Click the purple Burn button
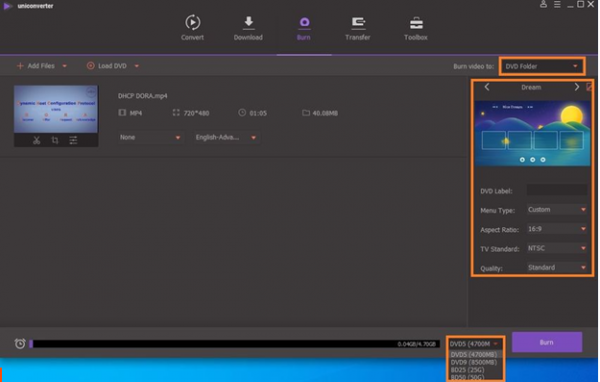This screenshot has height=382, width=600. (547, 342)
